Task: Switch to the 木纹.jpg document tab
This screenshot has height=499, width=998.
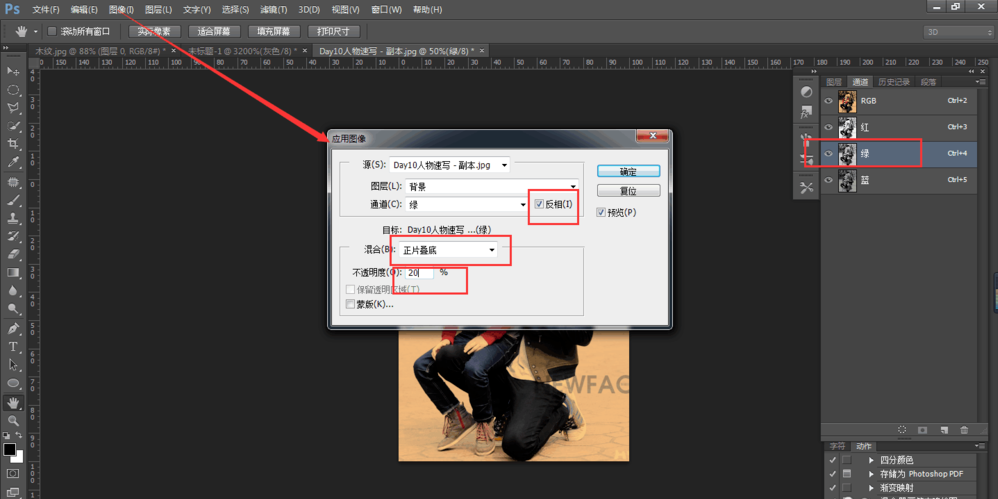Action: (100, 51)
